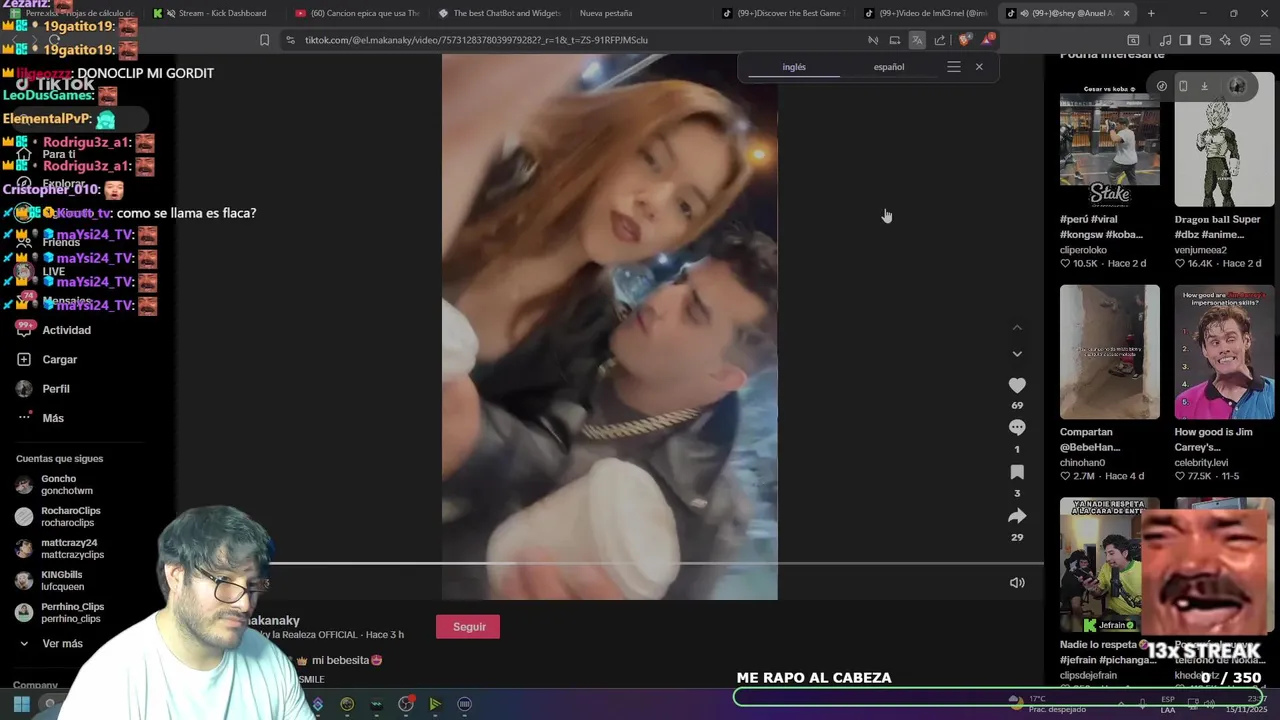This screenshot has width=1280, height=720.
Task: Like the TikTok video with the heart icon
Action: (1017, 385)
